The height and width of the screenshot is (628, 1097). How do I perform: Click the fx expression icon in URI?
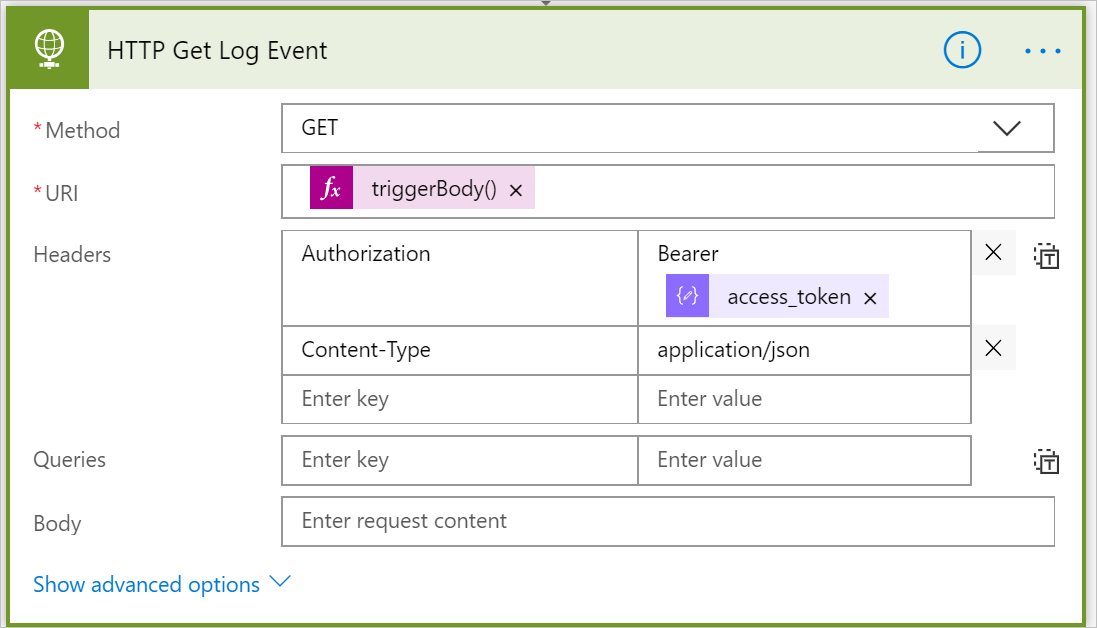(331, 190)
